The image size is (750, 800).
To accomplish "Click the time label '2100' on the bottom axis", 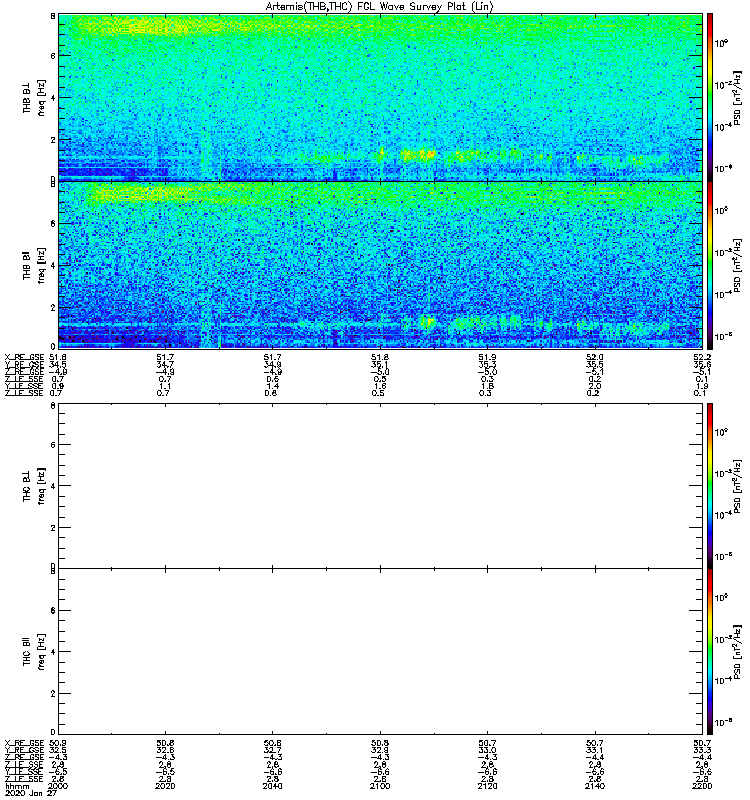I will 380,786.
